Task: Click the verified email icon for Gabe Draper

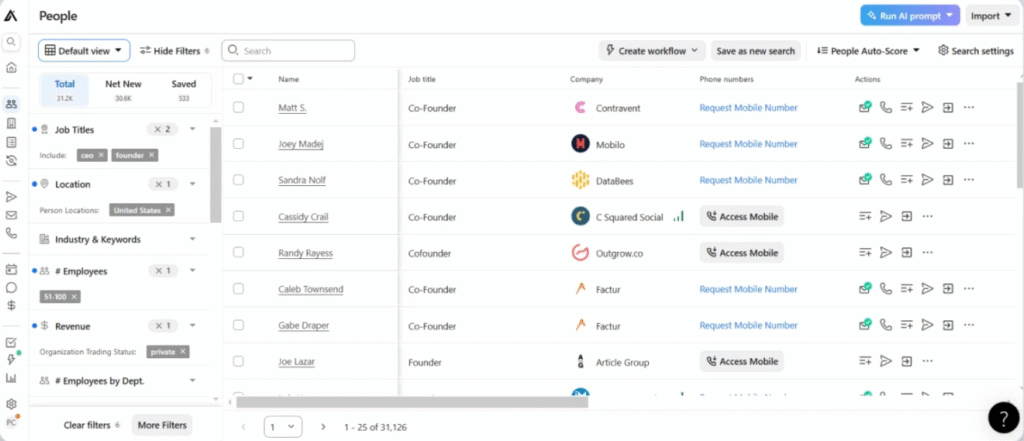Action: (x=865, y=325)
